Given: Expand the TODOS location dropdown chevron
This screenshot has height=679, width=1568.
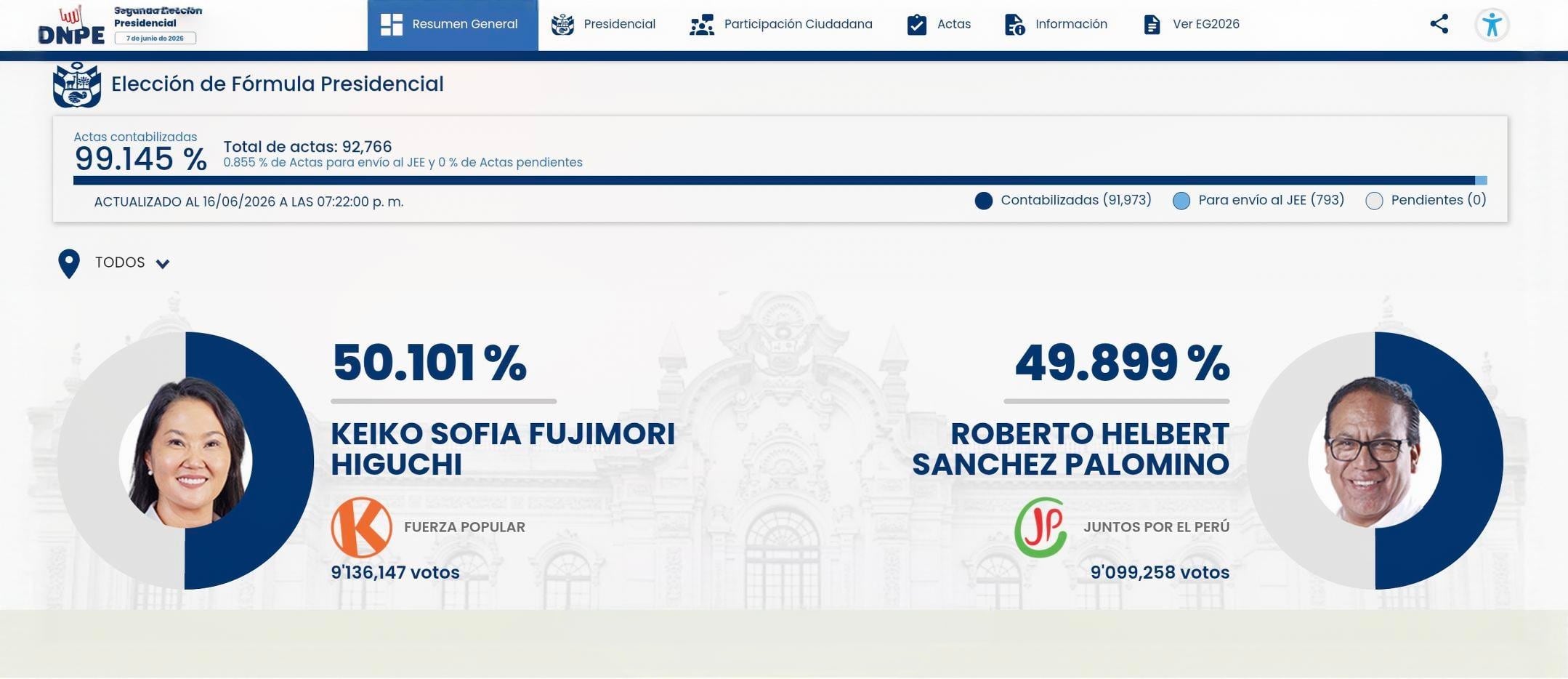Looking at the screenshot, I should [163, 264].
